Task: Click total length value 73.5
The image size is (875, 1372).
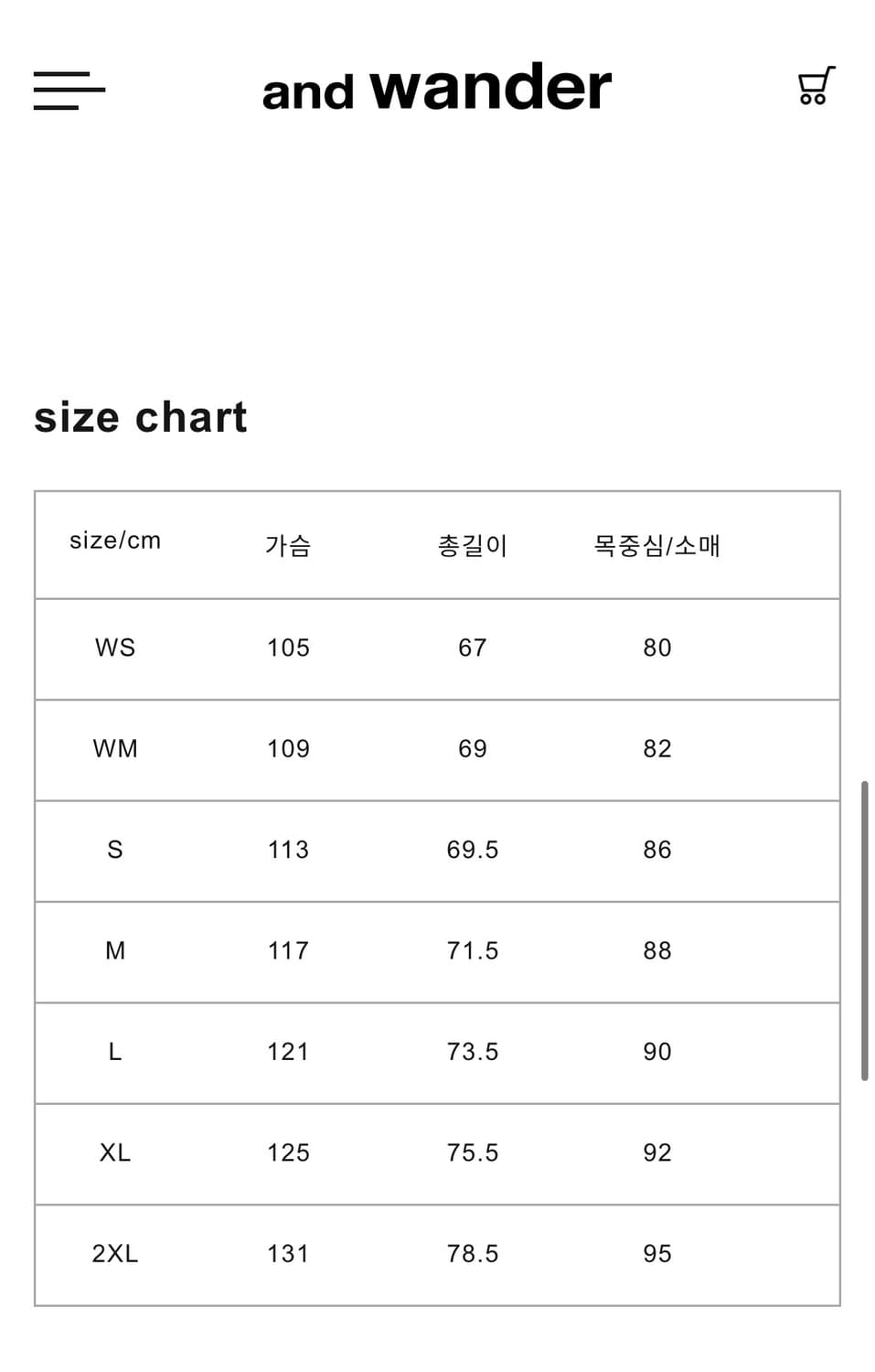Action: (472, 1052)
